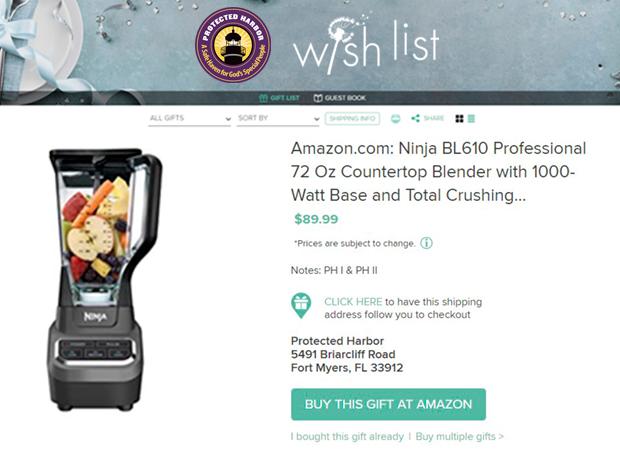Image resolution: width=620 pixels, height=450 pixels.
Task: Switch to grid view layout
Action: point(459,119)
